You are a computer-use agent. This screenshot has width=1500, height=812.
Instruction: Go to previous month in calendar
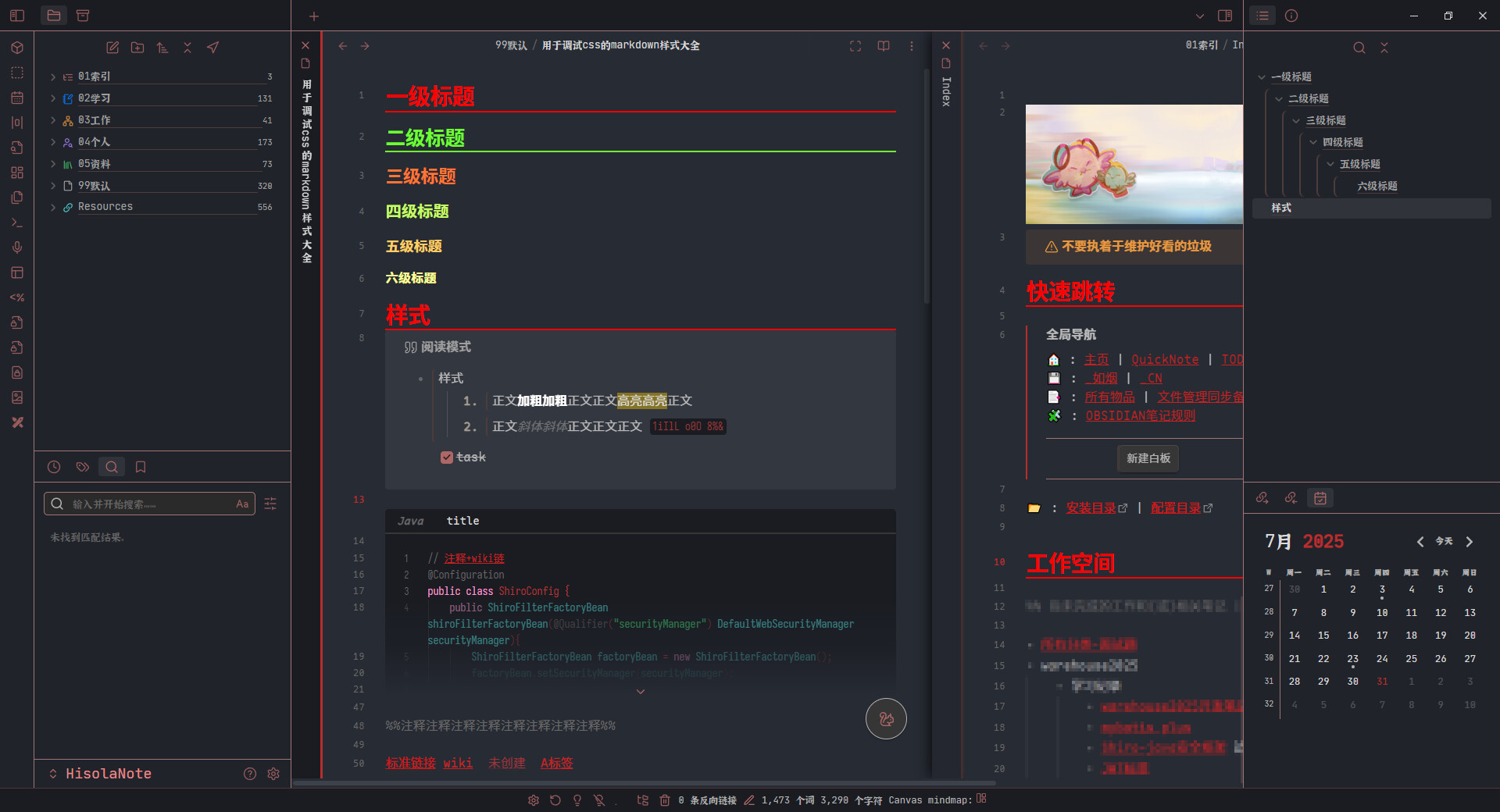tap(1420, 542)
